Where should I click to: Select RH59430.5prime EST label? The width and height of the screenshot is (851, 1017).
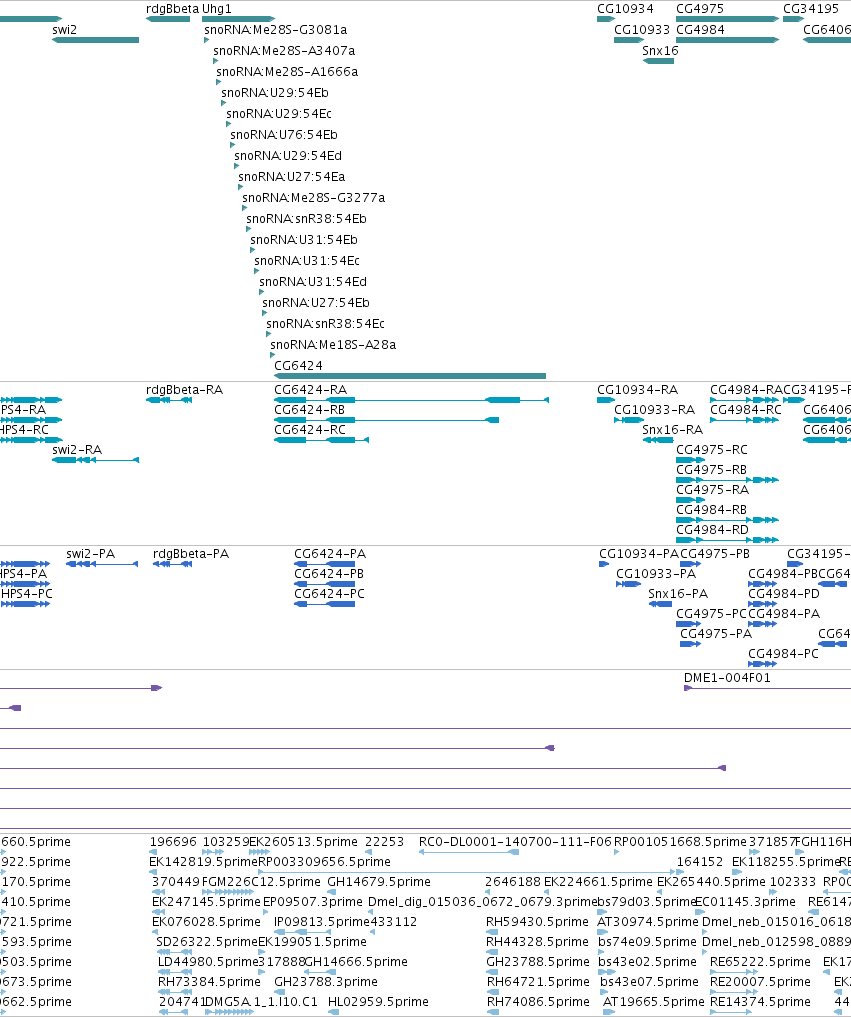[x=537, y=922]
